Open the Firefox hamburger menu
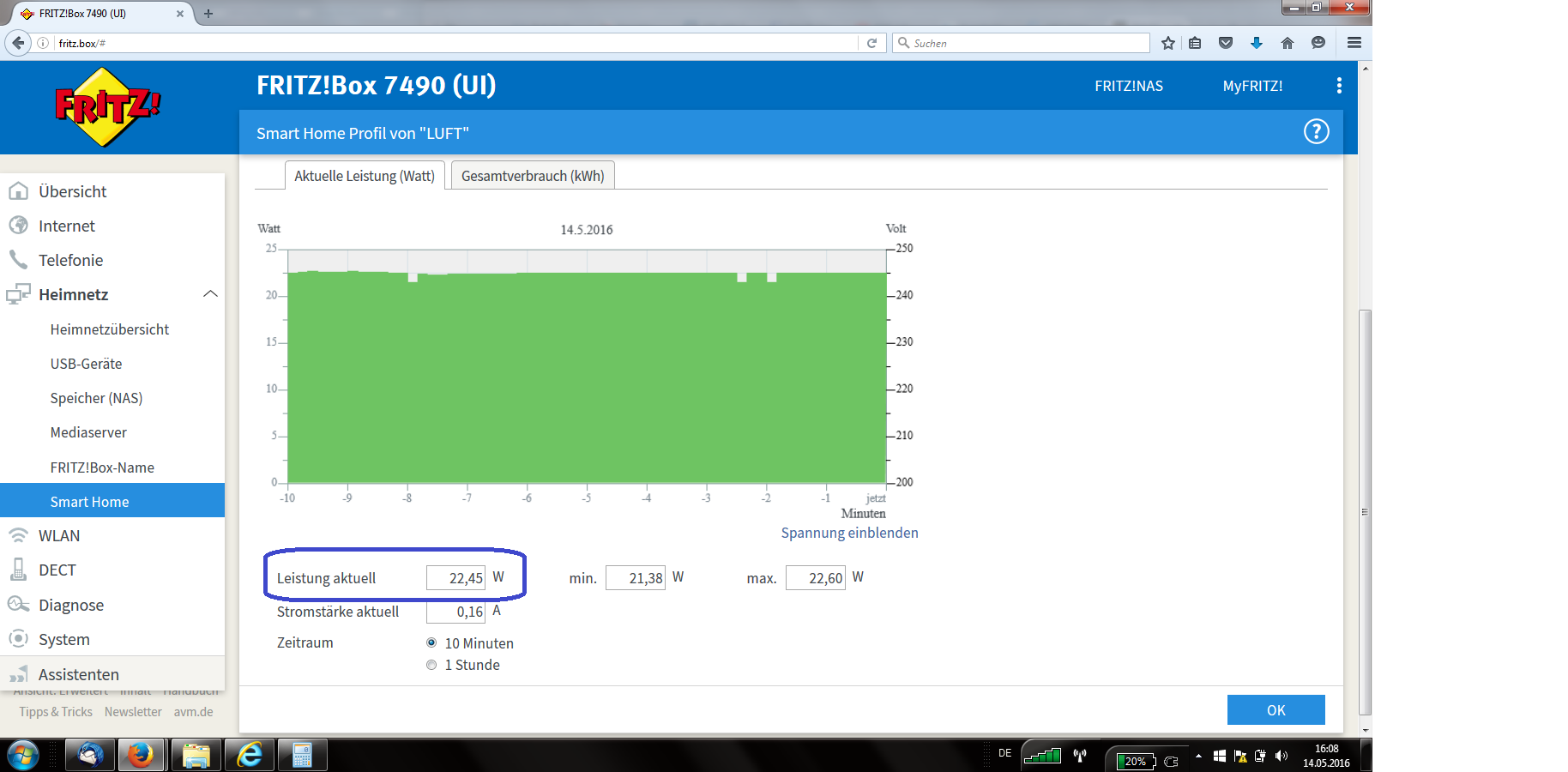Screen dimensions: 1568x772 [x=1354, y=43]
